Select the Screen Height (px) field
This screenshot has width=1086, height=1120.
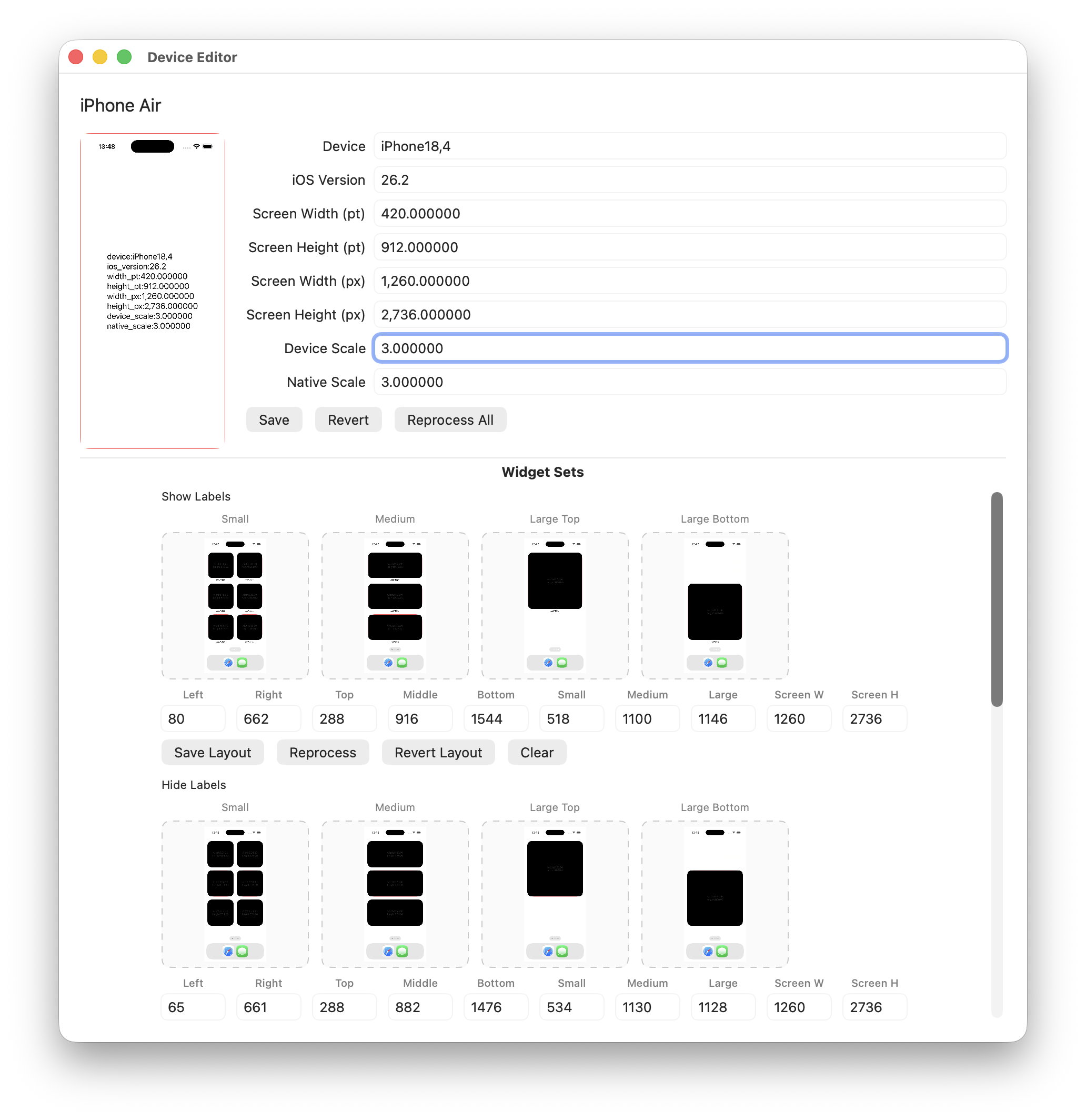pyautogui.click(x=689, y=315)
